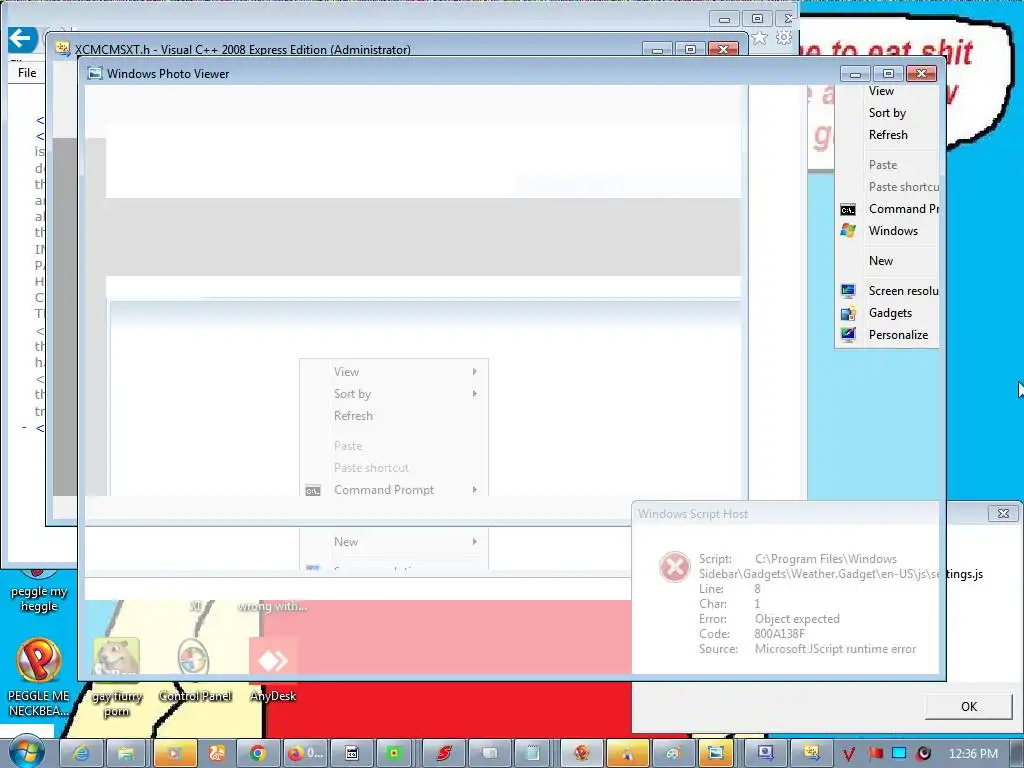Screen dimensions: 1024x768
Task: Launch Internet Explorer from the taskbar
Action: click(81, 753)
